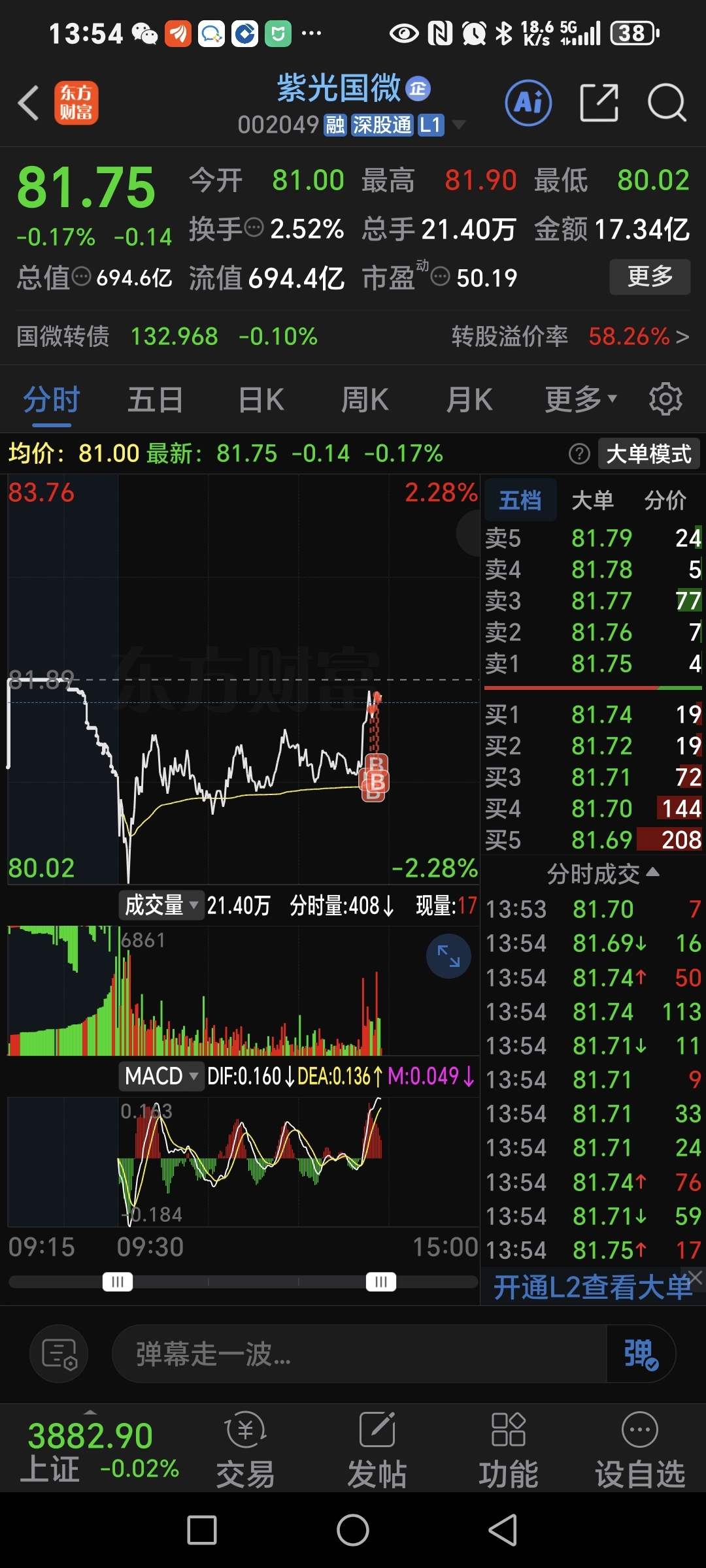Tap the 弹幕走一波 input field

tap(360, 1354)
